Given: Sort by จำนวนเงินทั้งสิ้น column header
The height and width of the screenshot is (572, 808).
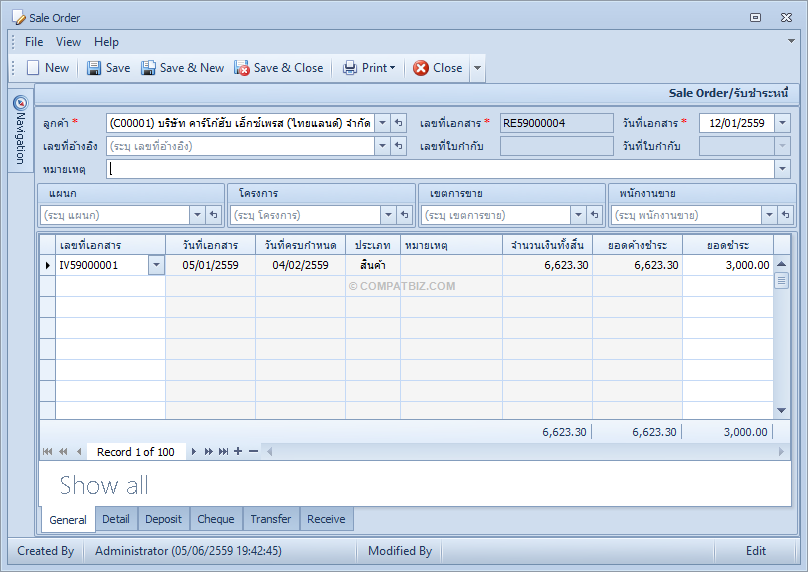Looking at the screenshot, I should 547,245.
